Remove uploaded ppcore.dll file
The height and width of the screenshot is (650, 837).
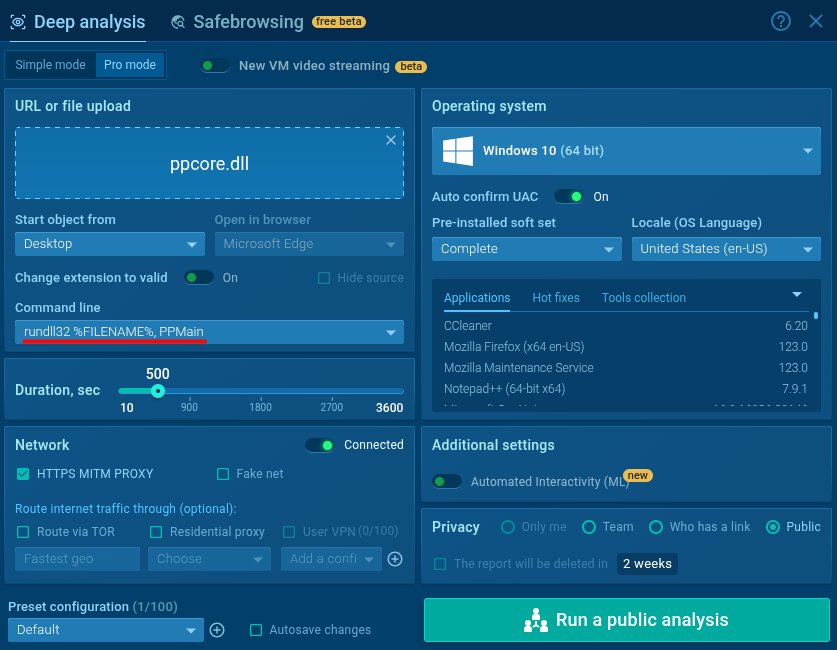tap(391, 140)
